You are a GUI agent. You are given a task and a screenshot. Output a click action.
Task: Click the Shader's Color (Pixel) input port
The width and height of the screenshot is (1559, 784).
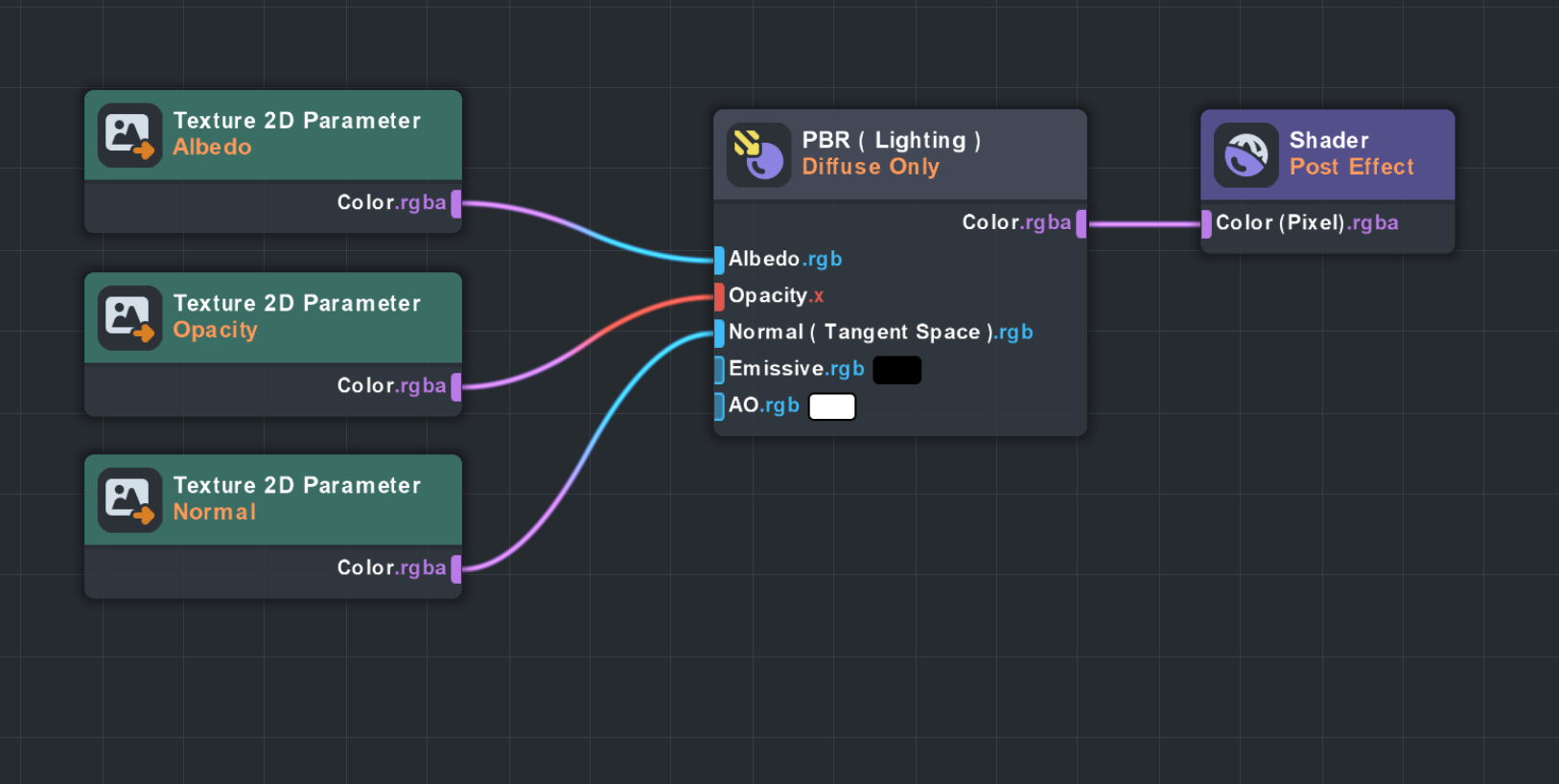pyautogui.click(x=1206, y=223)
